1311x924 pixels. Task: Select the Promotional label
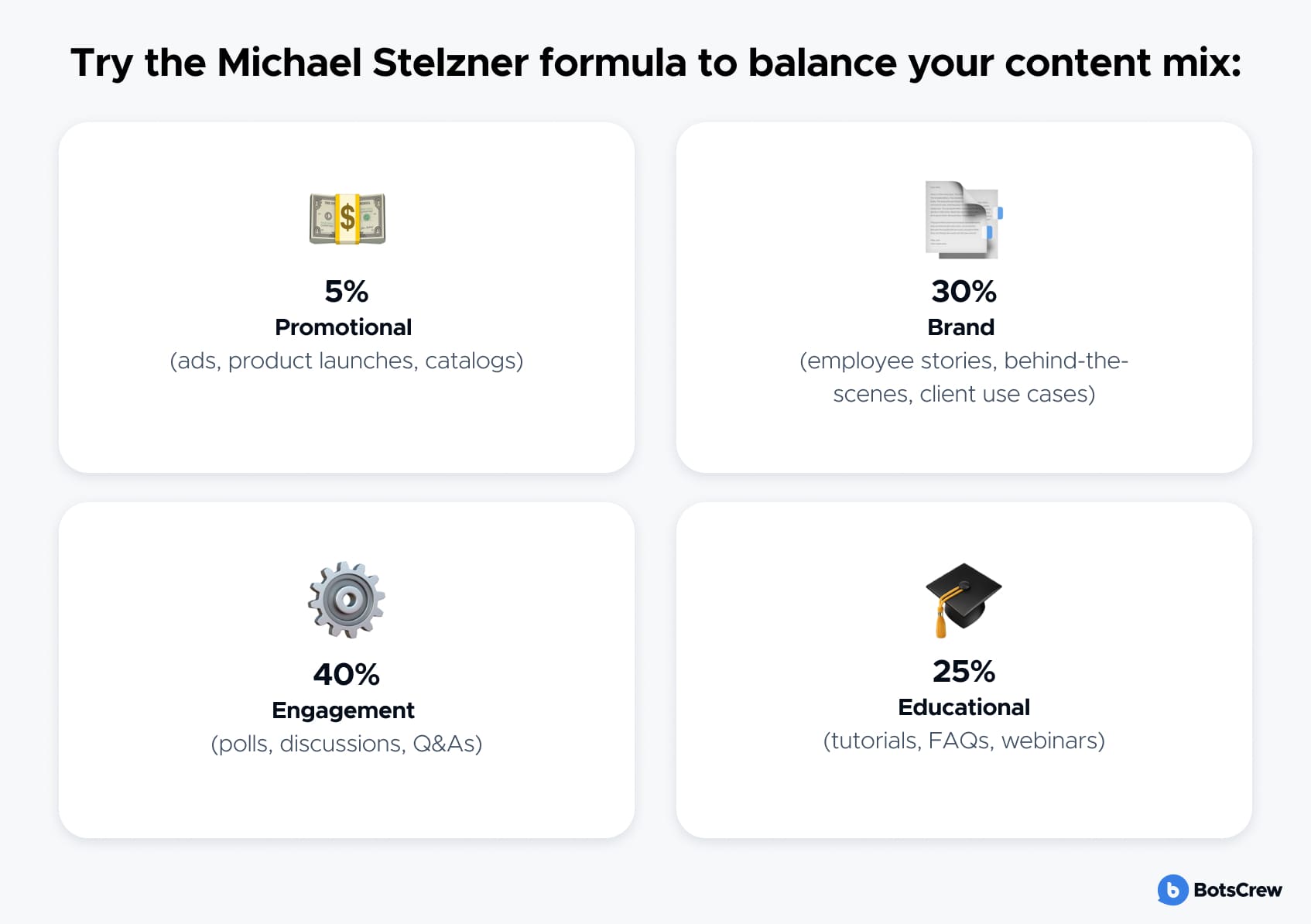coord(343,327)
